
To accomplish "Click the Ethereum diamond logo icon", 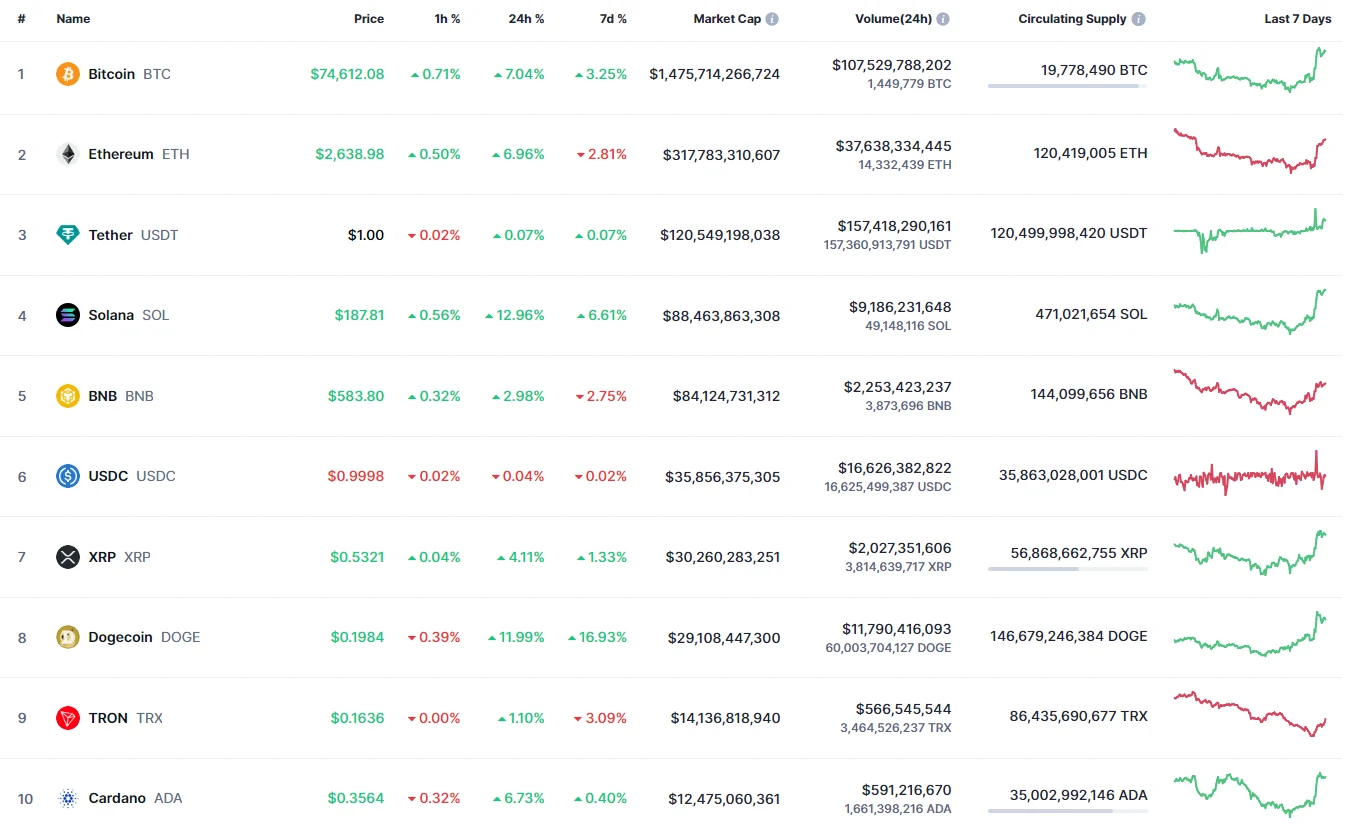I will [x=68, y=154].
